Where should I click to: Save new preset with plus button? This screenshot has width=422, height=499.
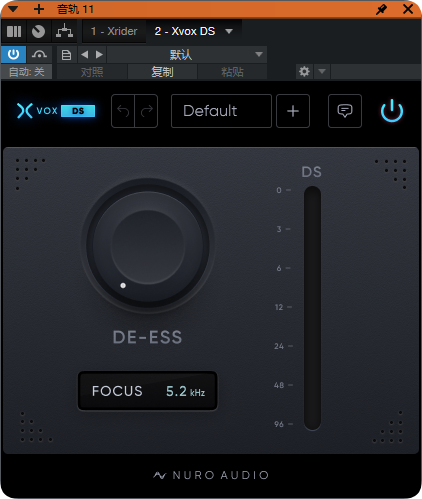(293, 111)
